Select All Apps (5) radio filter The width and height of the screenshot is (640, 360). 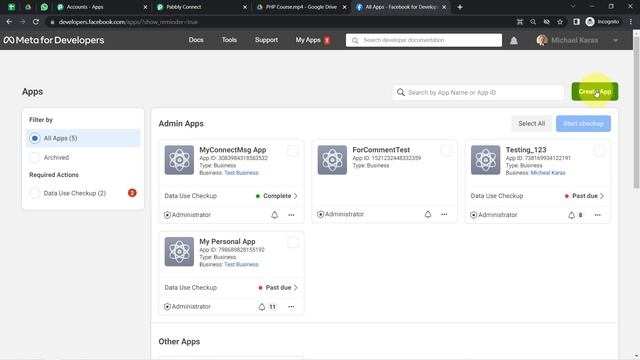coord(35,138)
